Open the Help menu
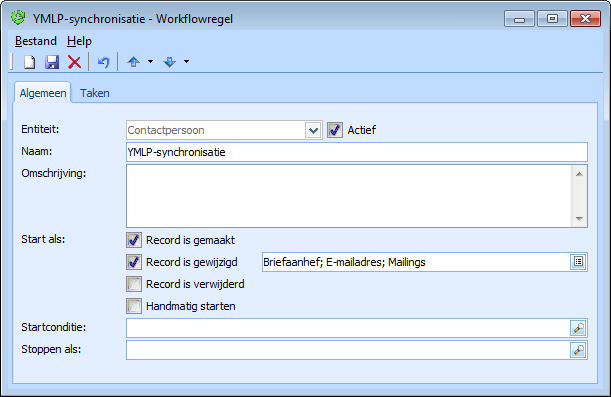The image size is (611, 397). 79,41
